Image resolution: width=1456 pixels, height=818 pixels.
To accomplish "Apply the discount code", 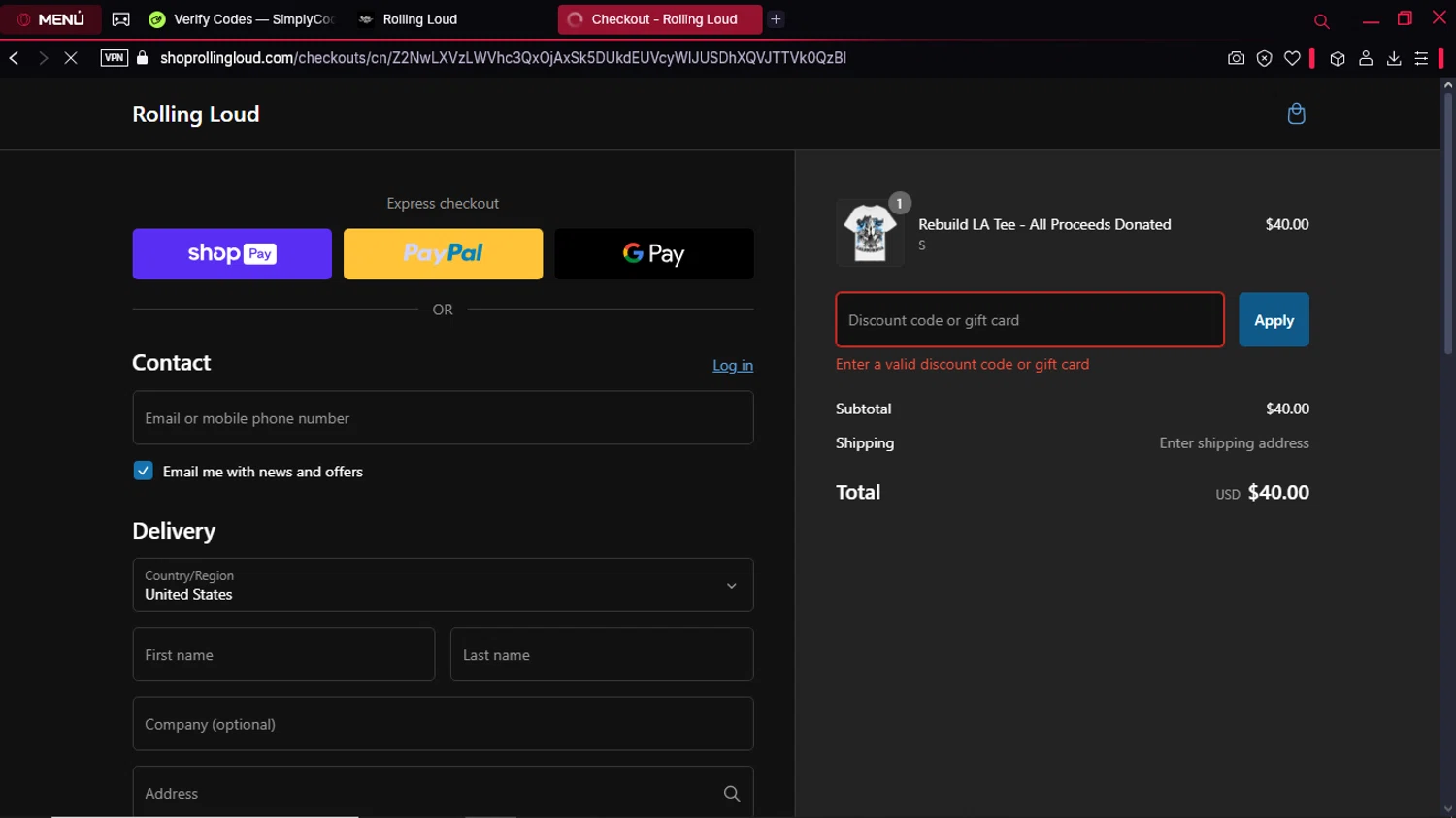I will (x=1274, y=320).
